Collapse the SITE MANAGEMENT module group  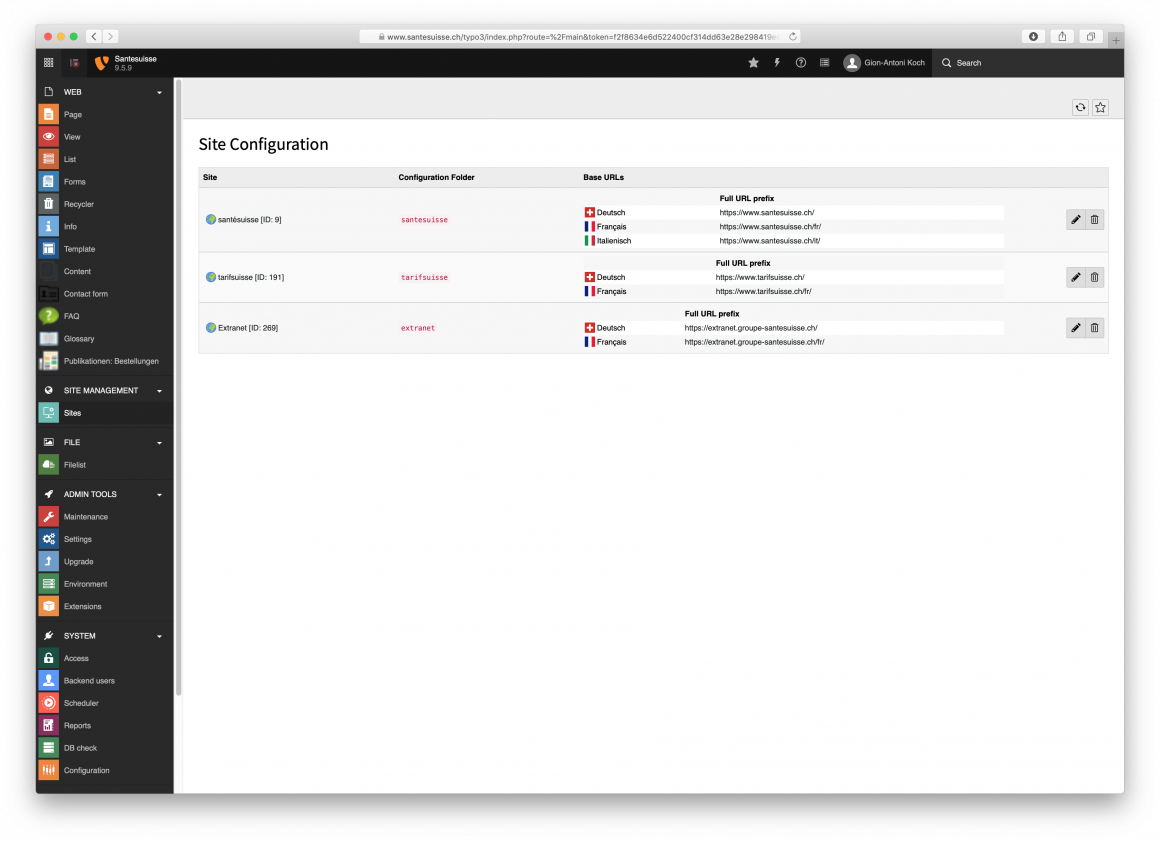159,391
